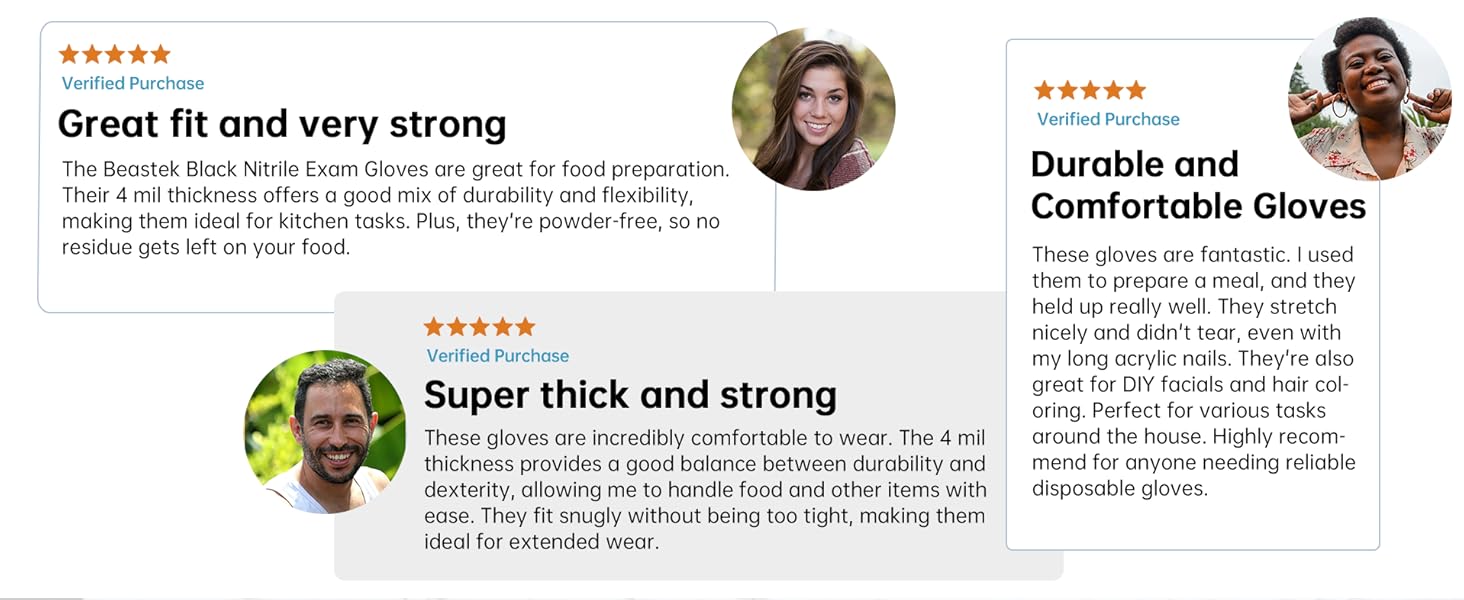Click 'Verified Purchase' above 'Super thick and strong'

(498, 356)
